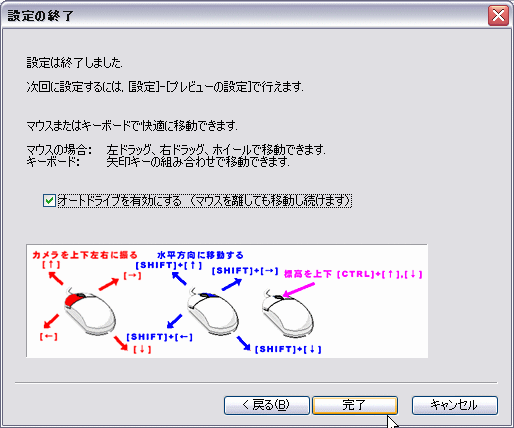
Task: Cancel the wizard with キャンセル
Action: 455,405
